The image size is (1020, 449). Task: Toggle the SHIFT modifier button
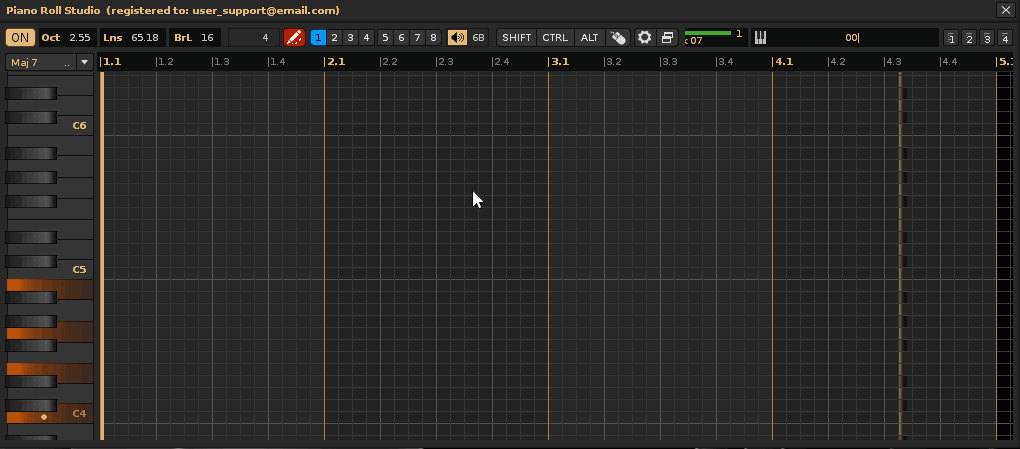(x=517, y=38)
